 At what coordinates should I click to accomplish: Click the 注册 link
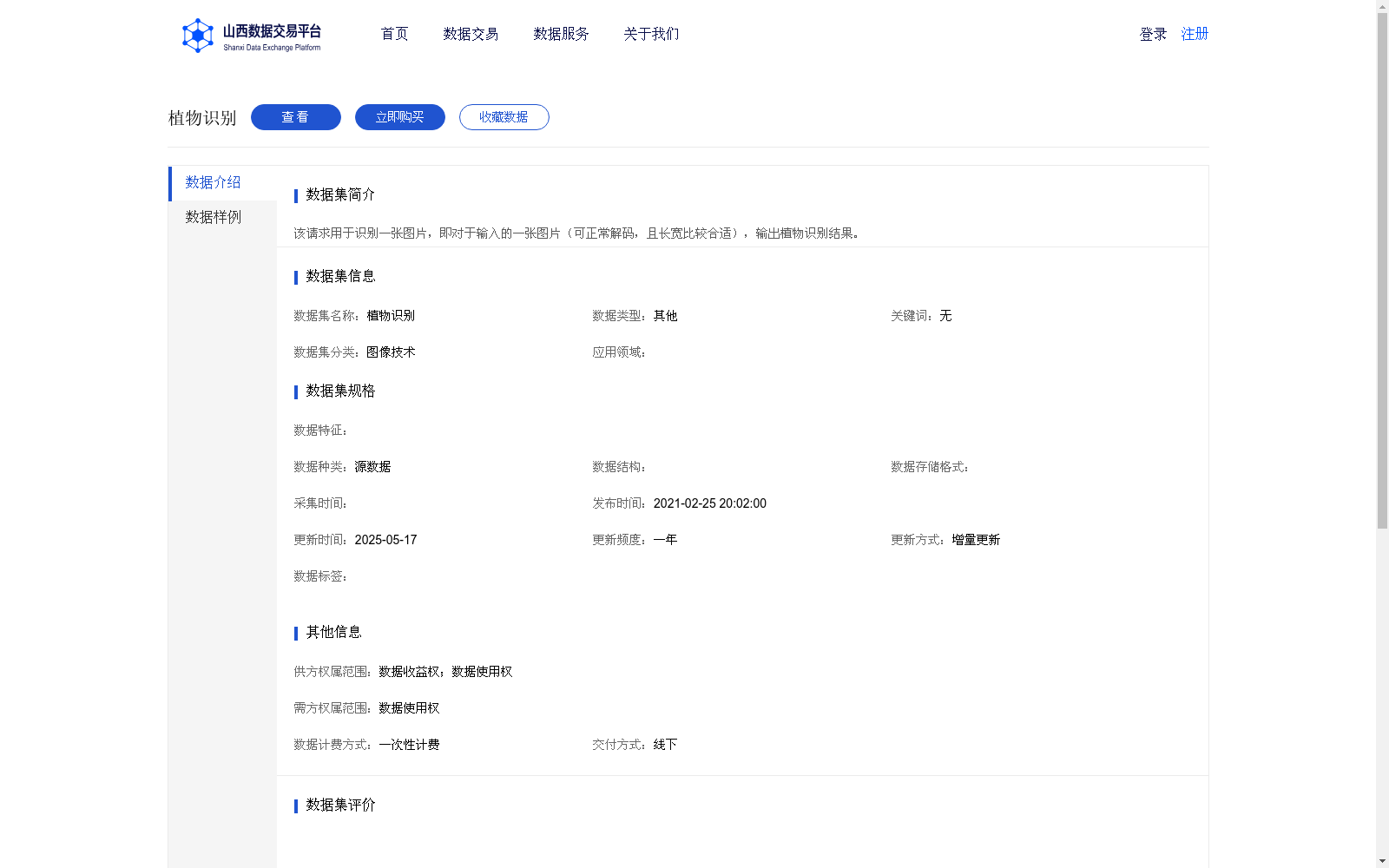[x=1195, y=34]
